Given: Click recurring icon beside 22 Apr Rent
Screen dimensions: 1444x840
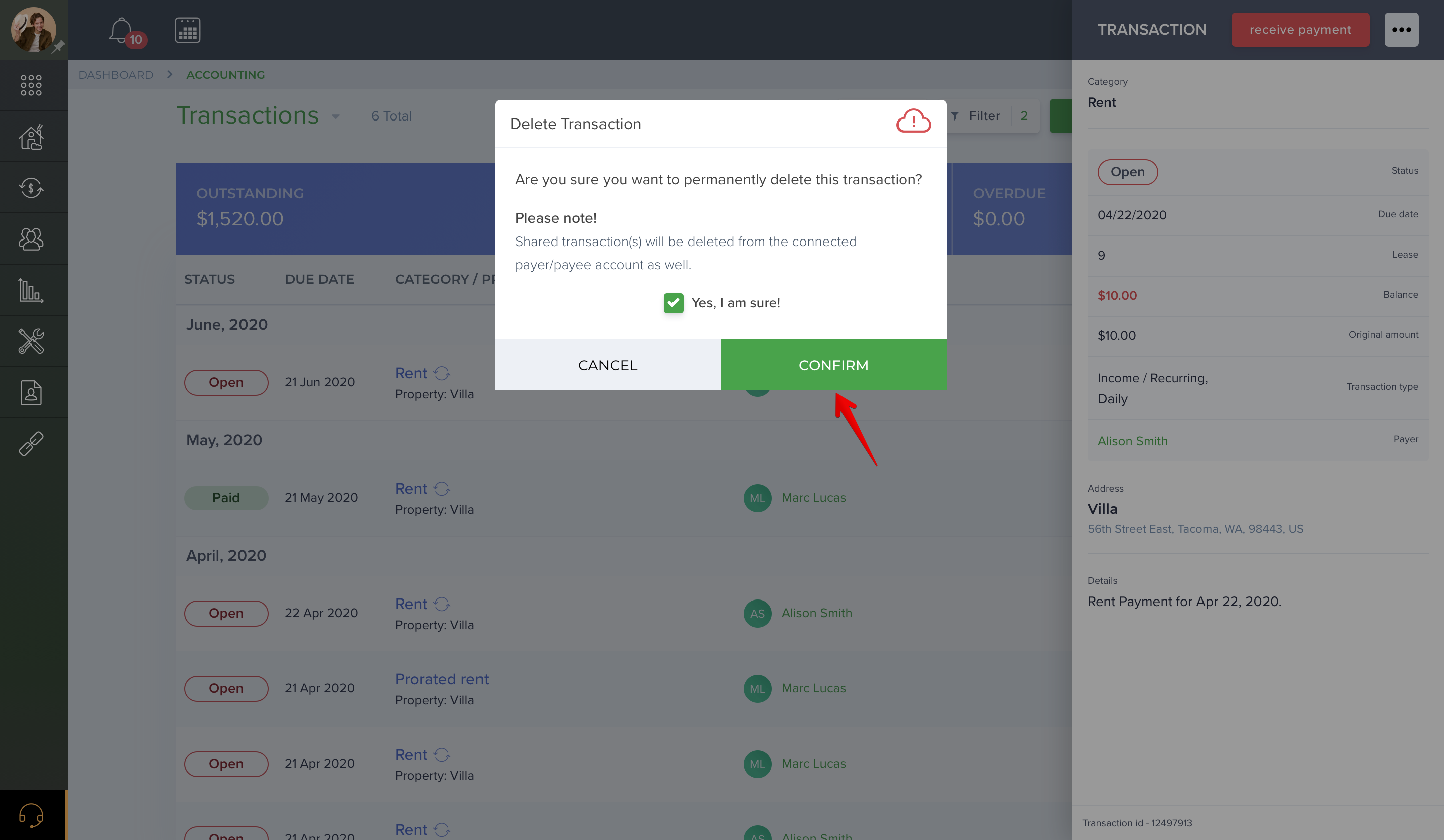Looking at the screenshot, I should coord(442,604).
